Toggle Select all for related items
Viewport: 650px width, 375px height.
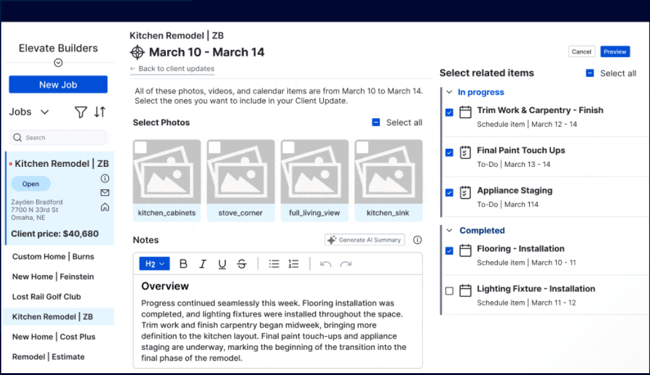point(590,73)
